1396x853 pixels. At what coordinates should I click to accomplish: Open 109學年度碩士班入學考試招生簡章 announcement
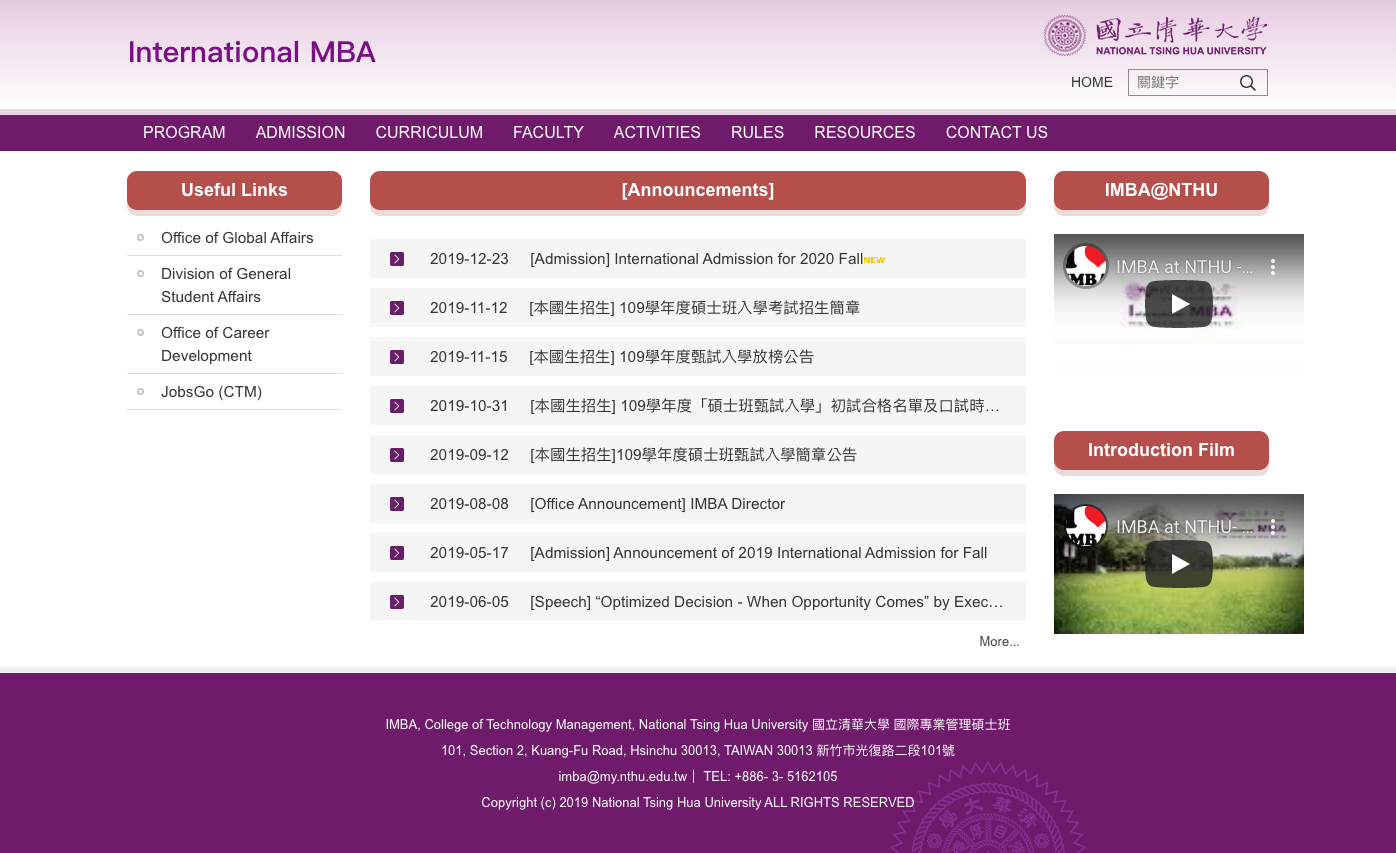695,308
